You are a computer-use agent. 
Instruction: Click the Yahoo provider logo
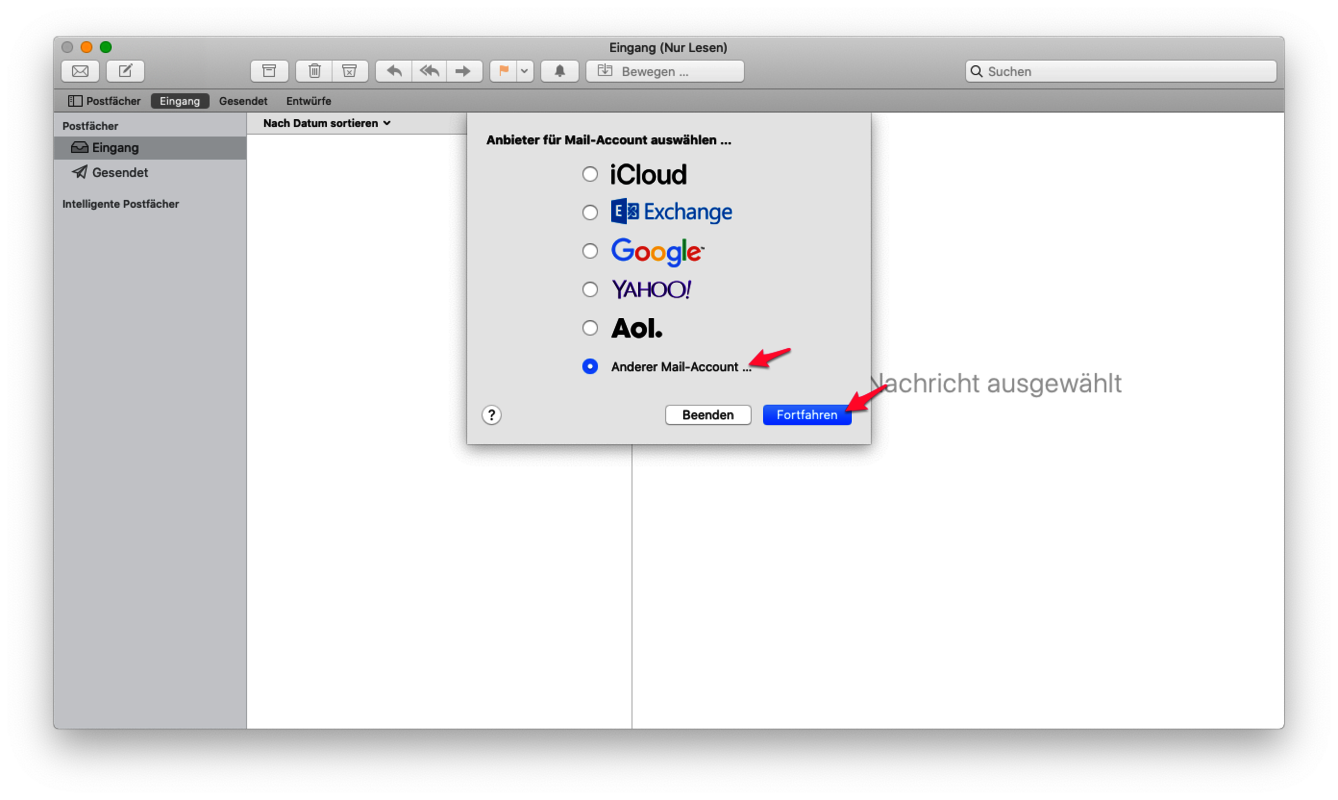[651, 289]
